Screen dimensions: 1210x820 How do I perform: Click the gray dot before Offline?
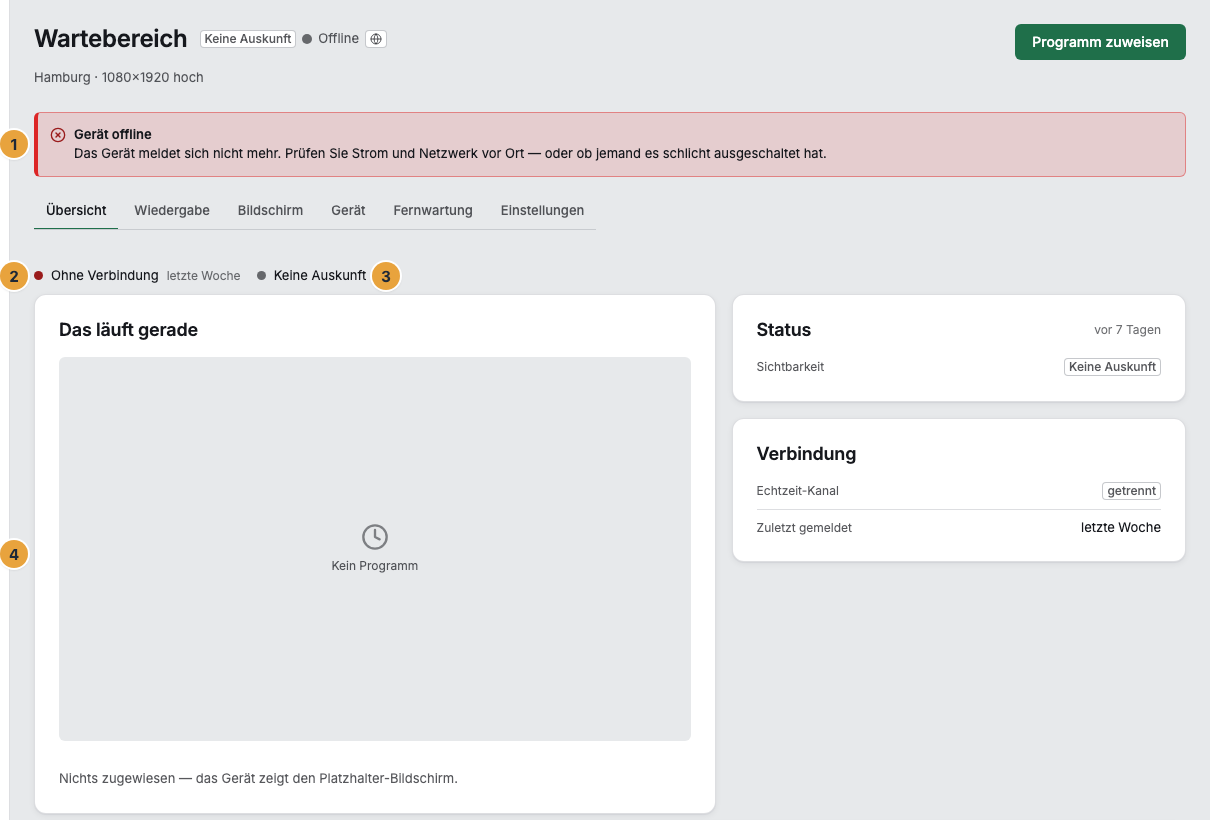click(307, 39)
